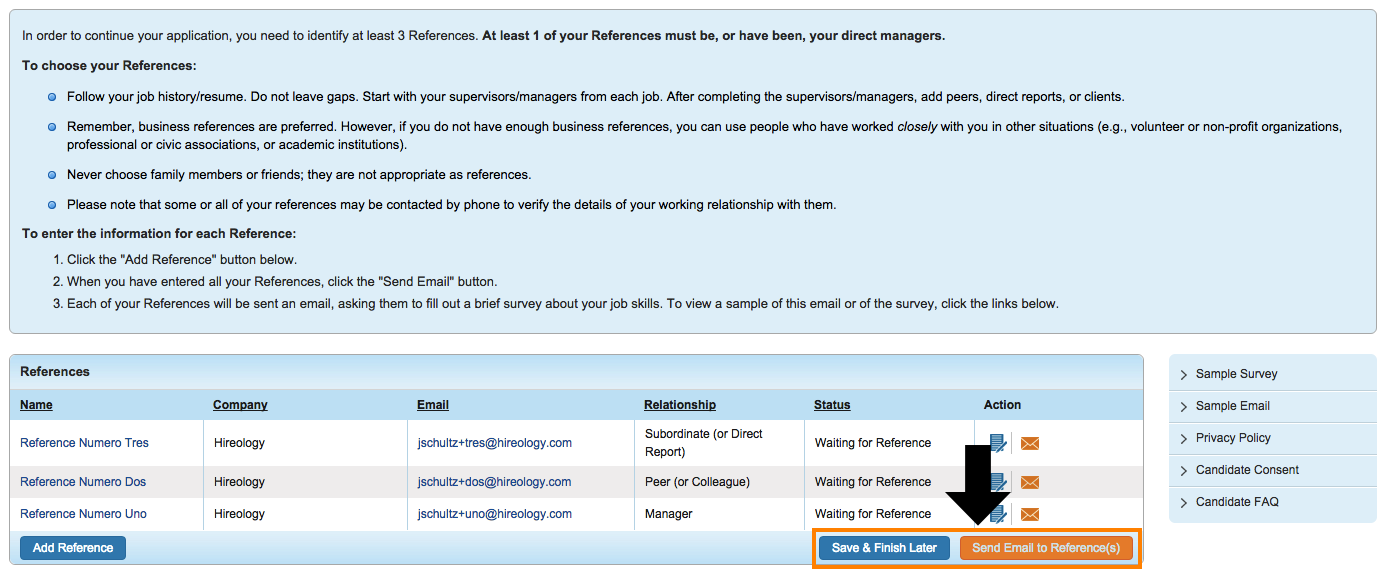Click the Status column header

coord(832,405)
